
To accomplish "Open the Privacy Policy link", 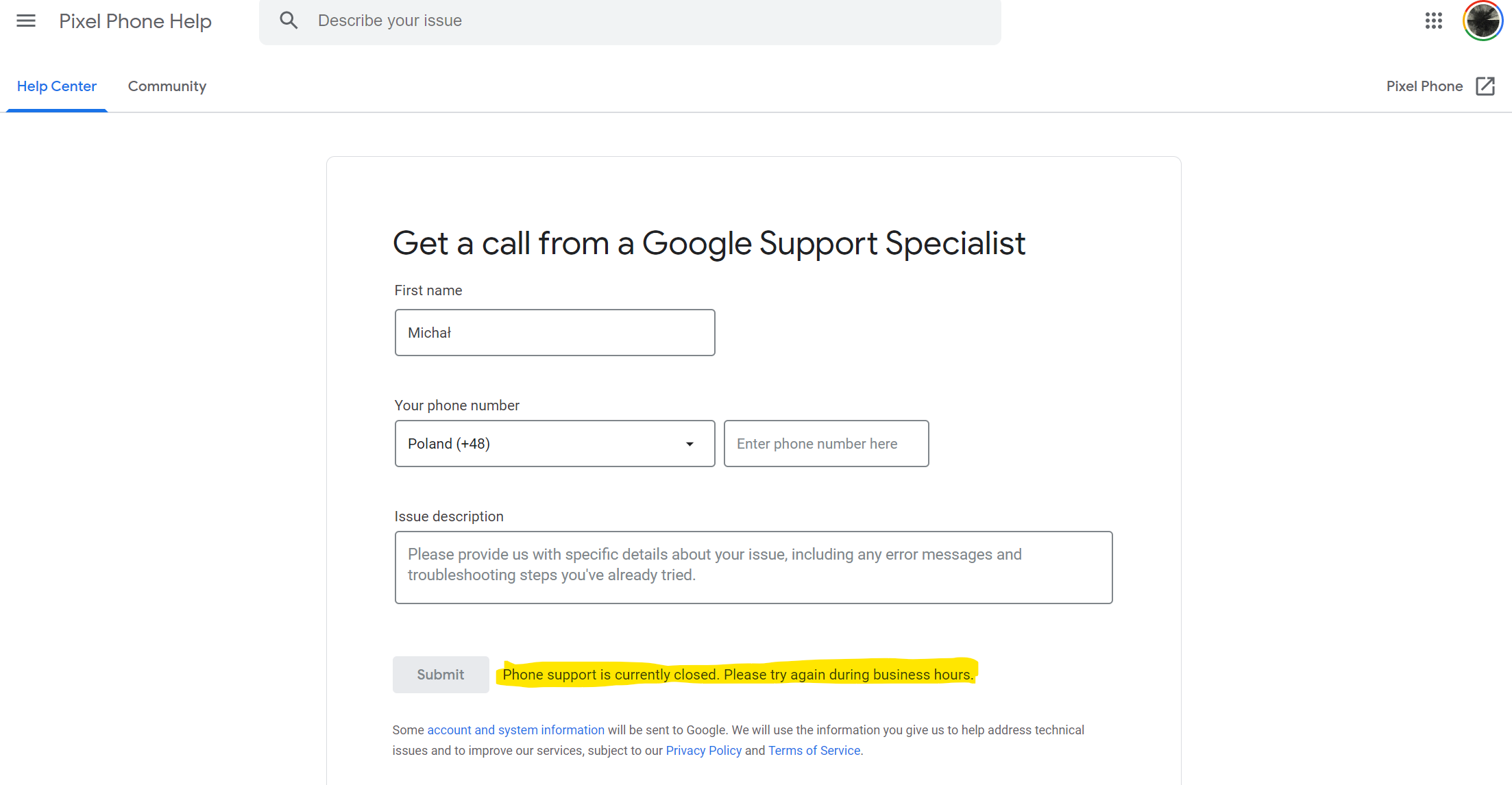I will tap(703, 751).
